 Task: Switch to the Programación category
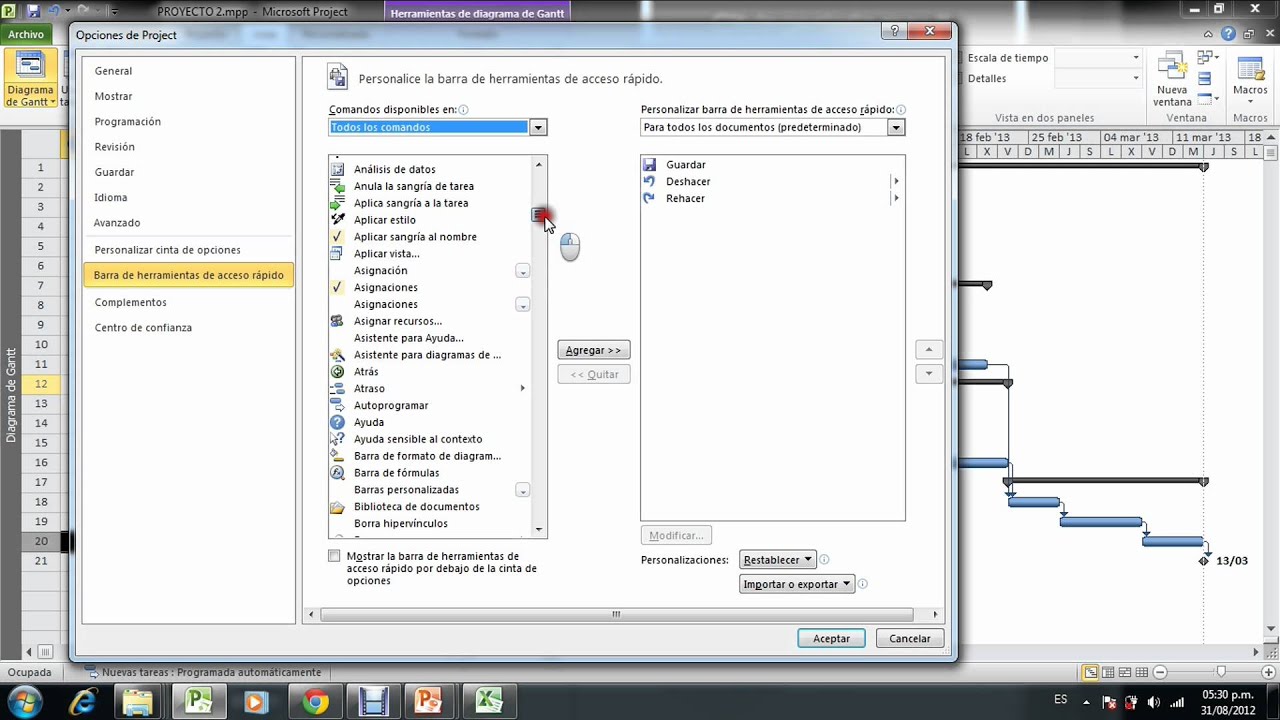[x=127, y=121]
